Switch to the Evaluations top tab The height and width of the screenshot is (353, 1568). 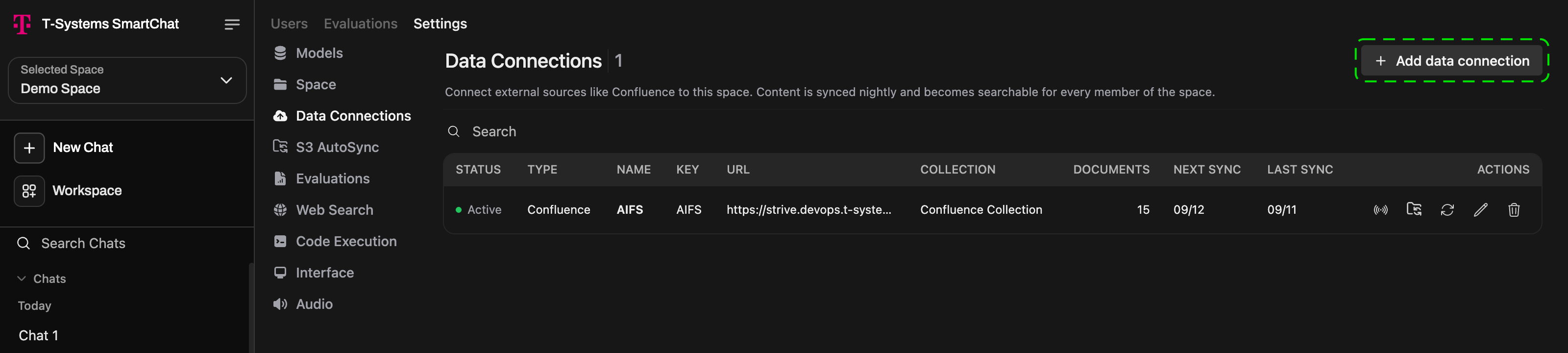pyautogui.click(x=360, y=24)
